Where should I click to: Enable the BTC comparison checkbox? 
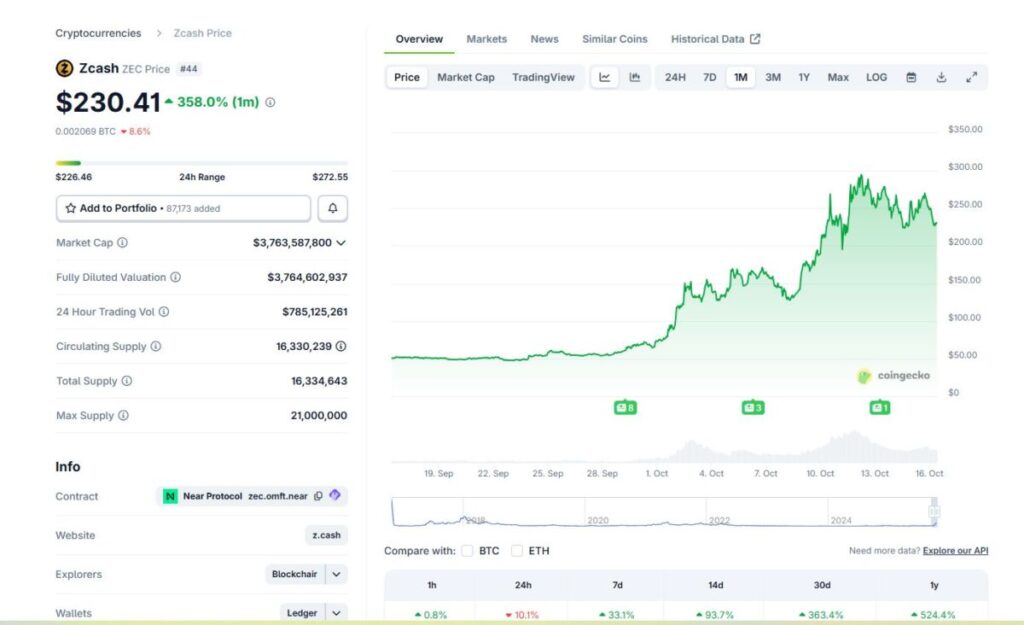point(467,551)
